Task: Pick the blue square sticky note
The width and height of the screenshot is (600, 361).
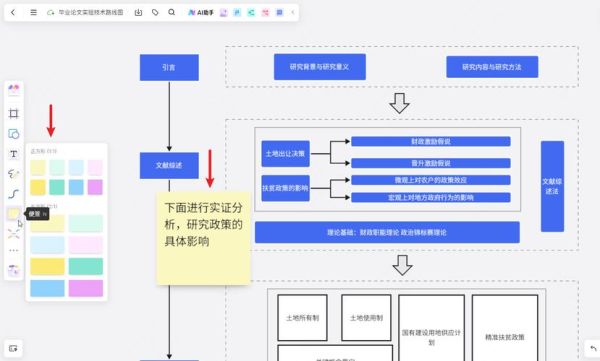Action: (76, 187)
